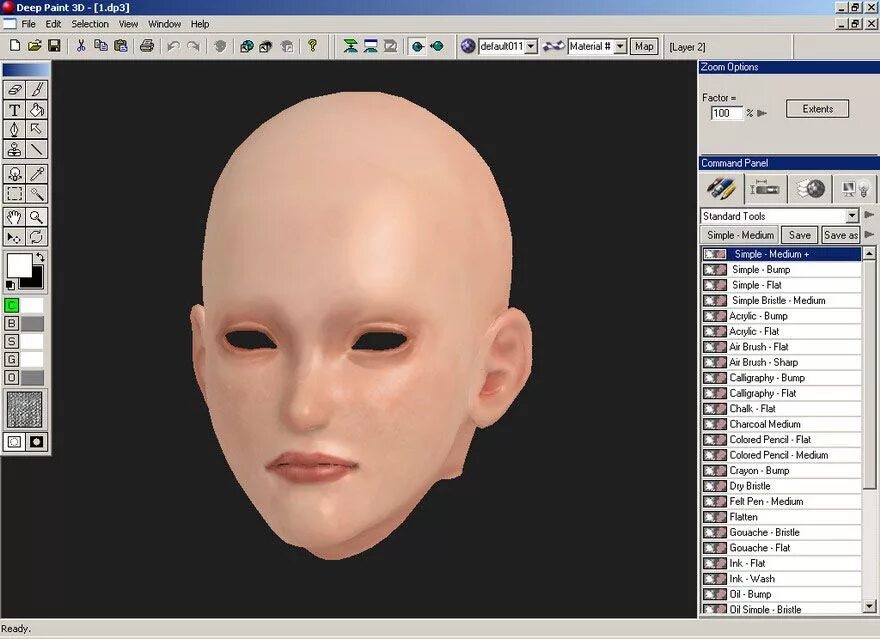Toggle the standard mask mode button
The width and height of the screenshot is (880, 639).
pyautogui.click(x=15, y=442)
